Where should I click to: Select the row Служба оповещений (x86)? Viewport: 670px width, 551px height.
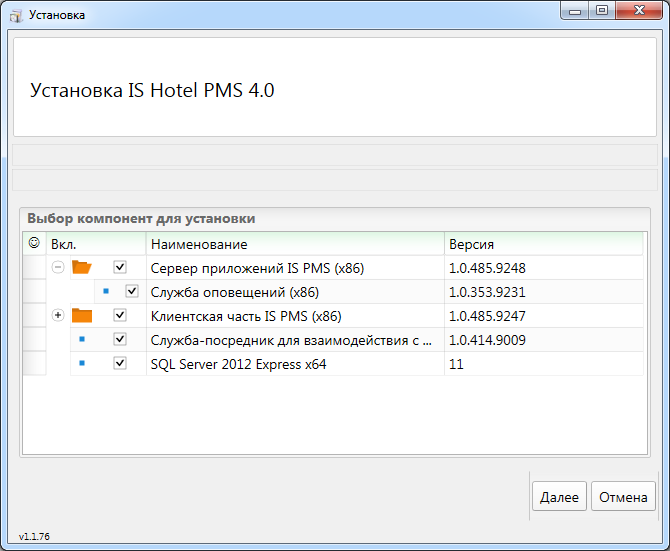pyautogui.click(x=333, y=292)
